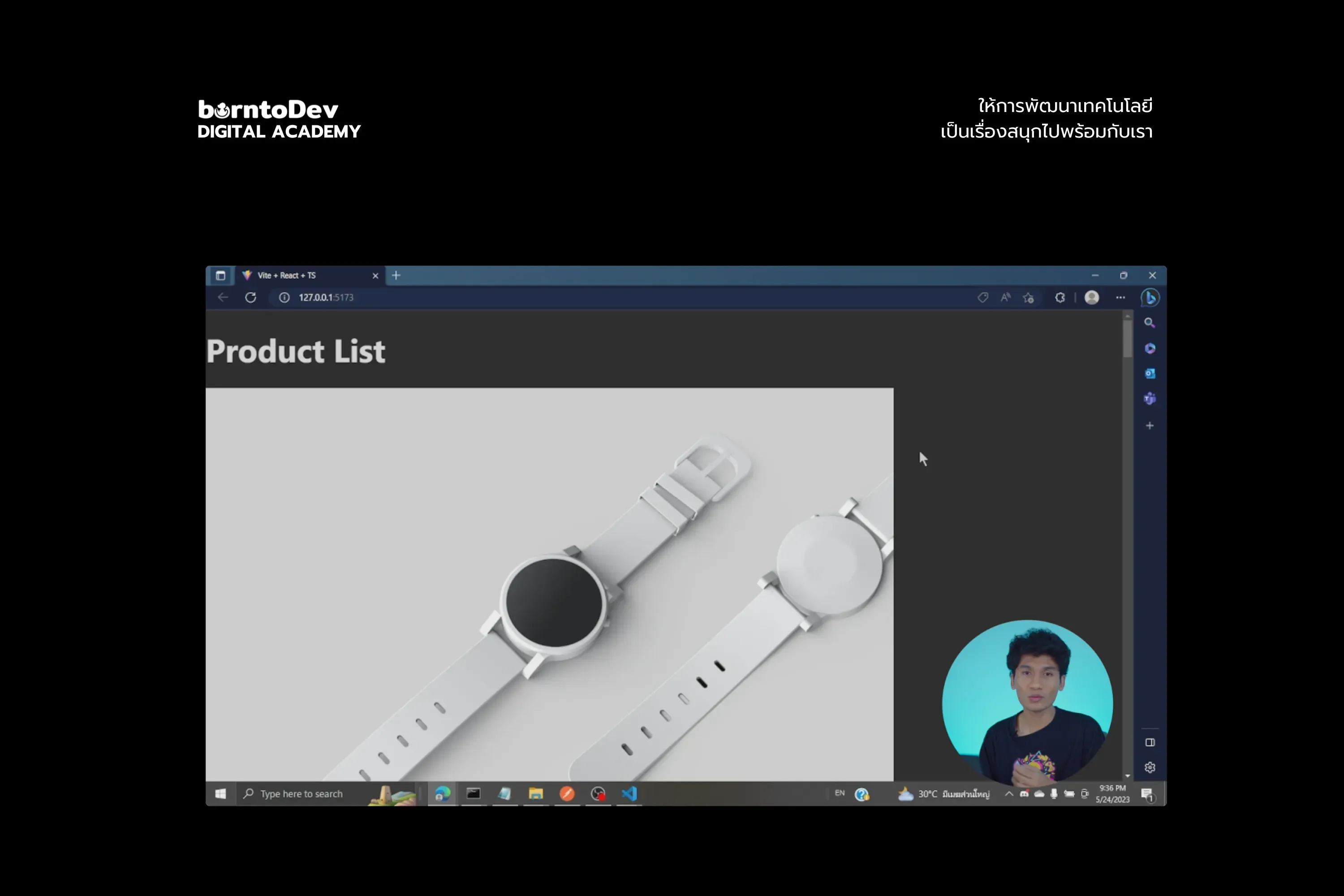Open the tab actions menu
Viewport: 1344px width, 896px height.
(220, 276)
